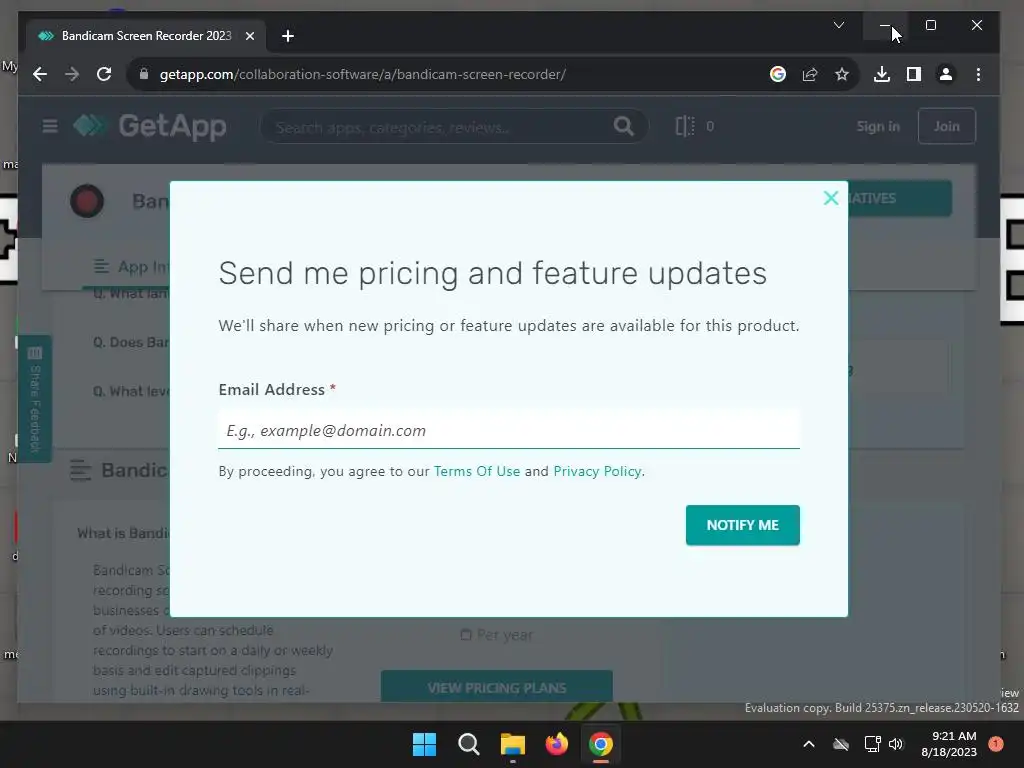1024x768 pixels.
Task: Open File Explorer from taskbar
Action: coord(513,744)
